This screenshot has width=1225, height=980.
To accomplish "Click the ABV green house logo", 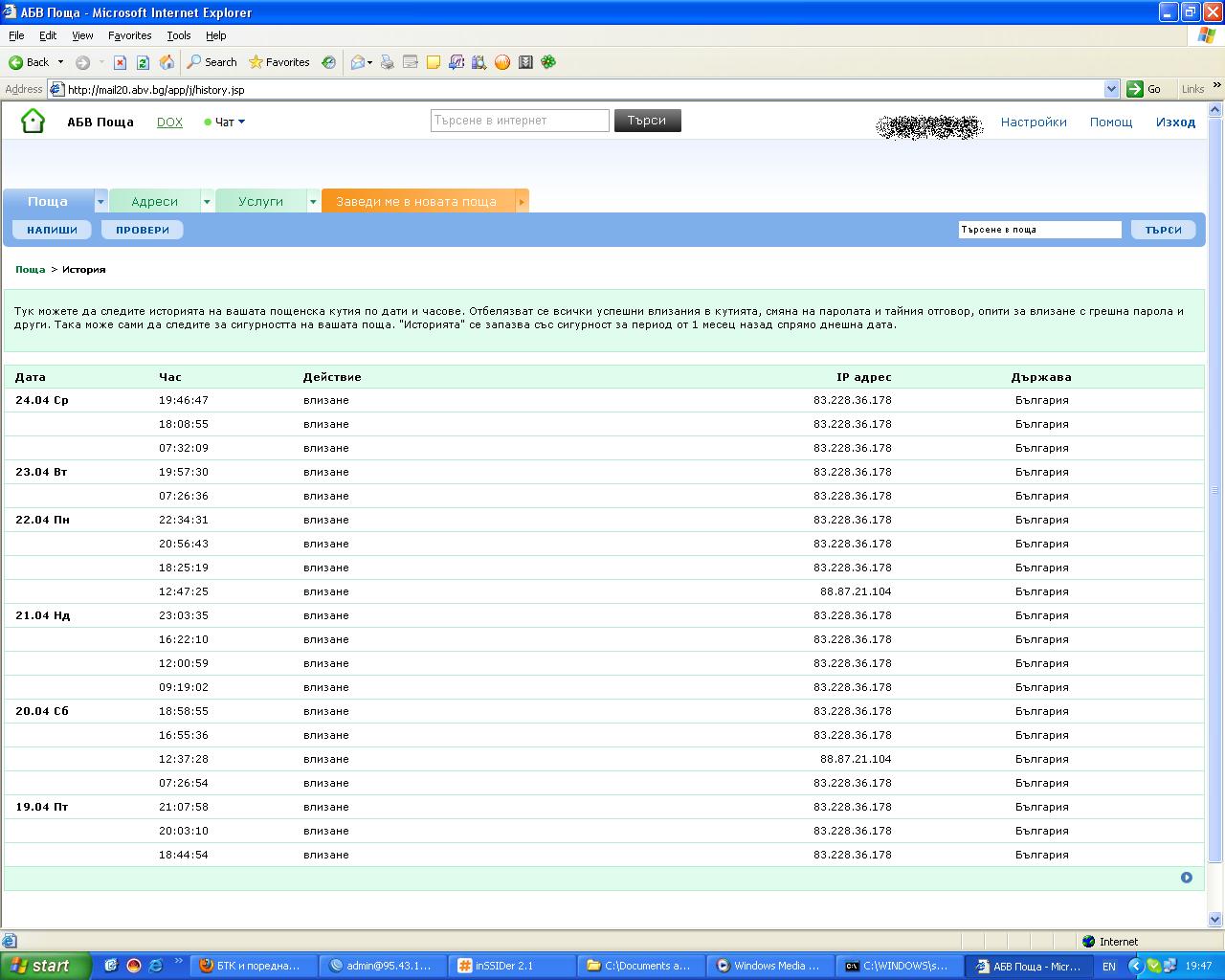I will [x=33, y=121].
